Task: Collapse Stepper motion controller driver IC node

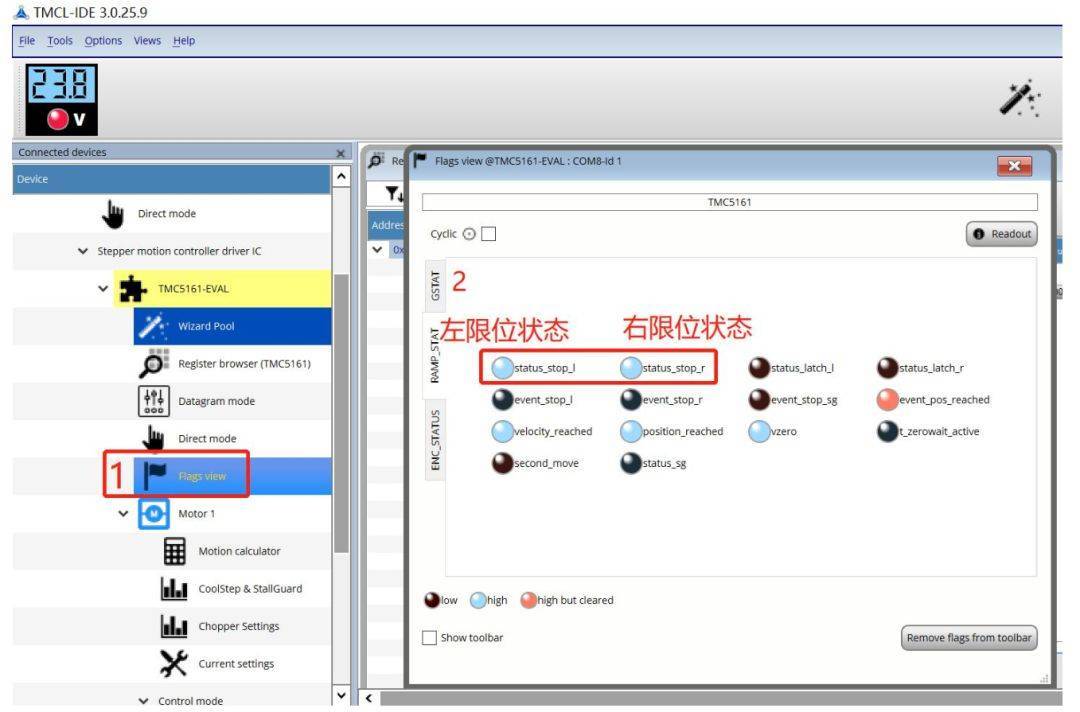Action: click(x=83, y=251)
